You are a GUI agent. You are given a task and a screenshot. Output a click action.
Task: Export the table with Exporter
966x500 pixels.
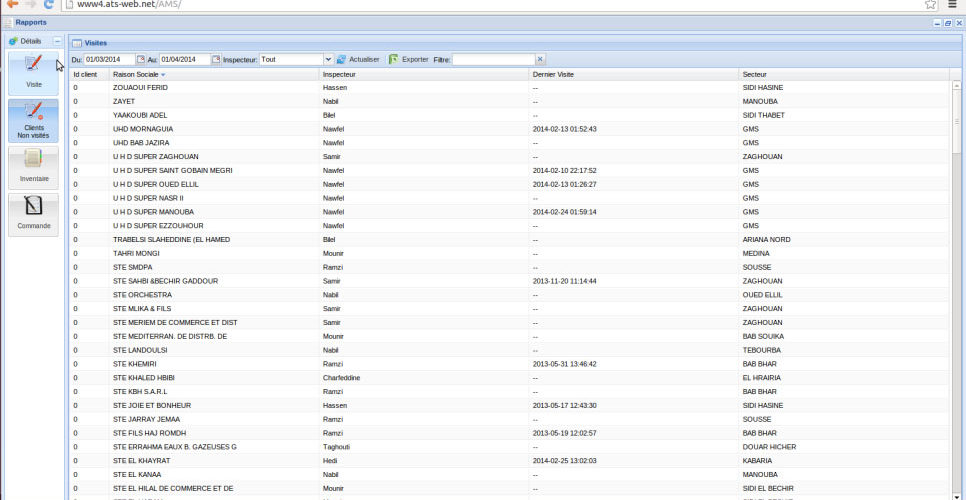pyautogui.click(x=408, y=59)
